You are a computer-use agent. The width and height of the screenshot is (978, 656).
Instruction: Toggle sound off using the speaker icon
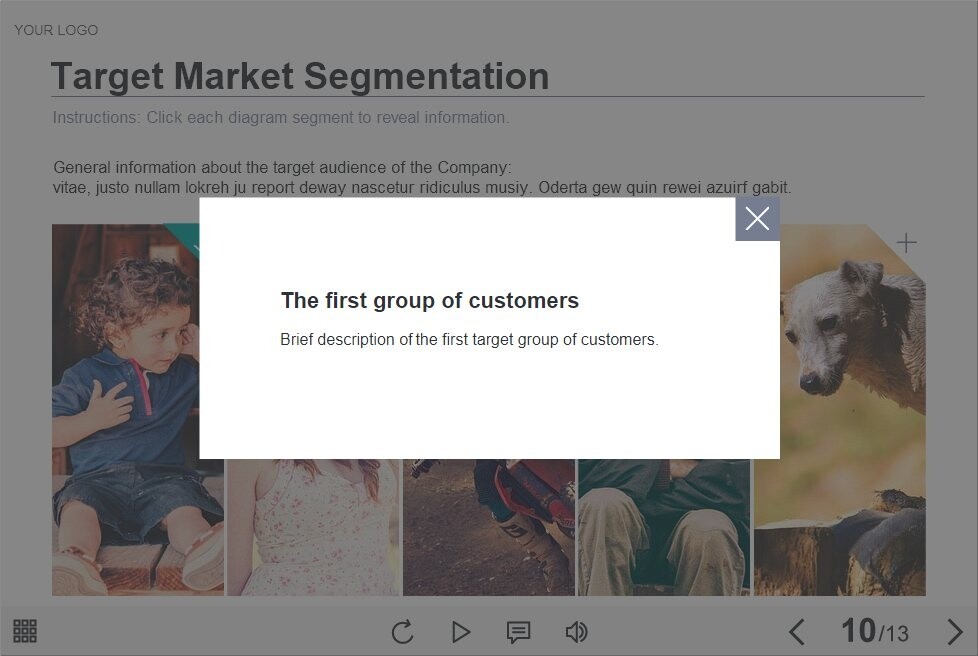576,631
